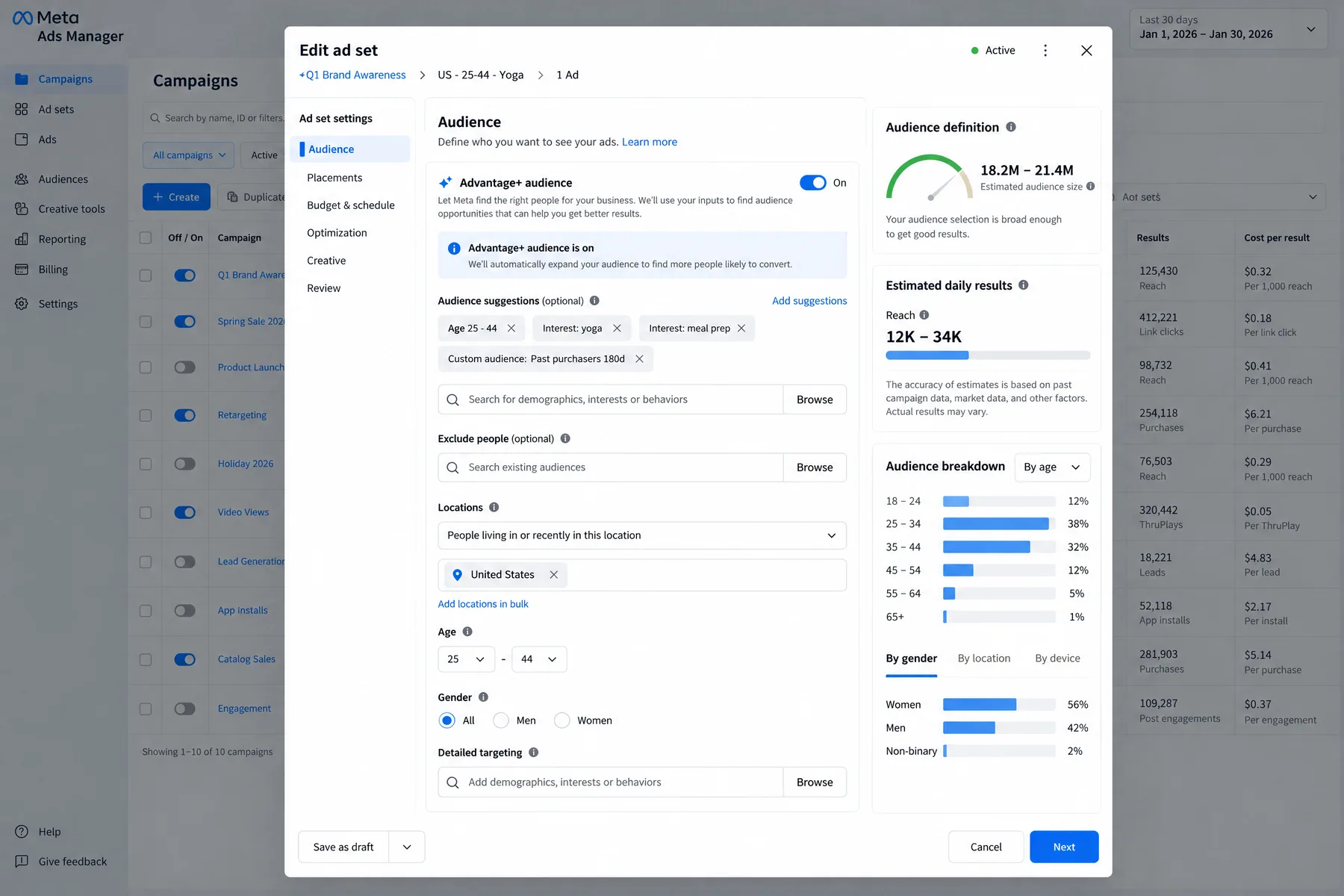Go to Placements in ad set settings
1344x896 pixels.
tap(335, 178)
